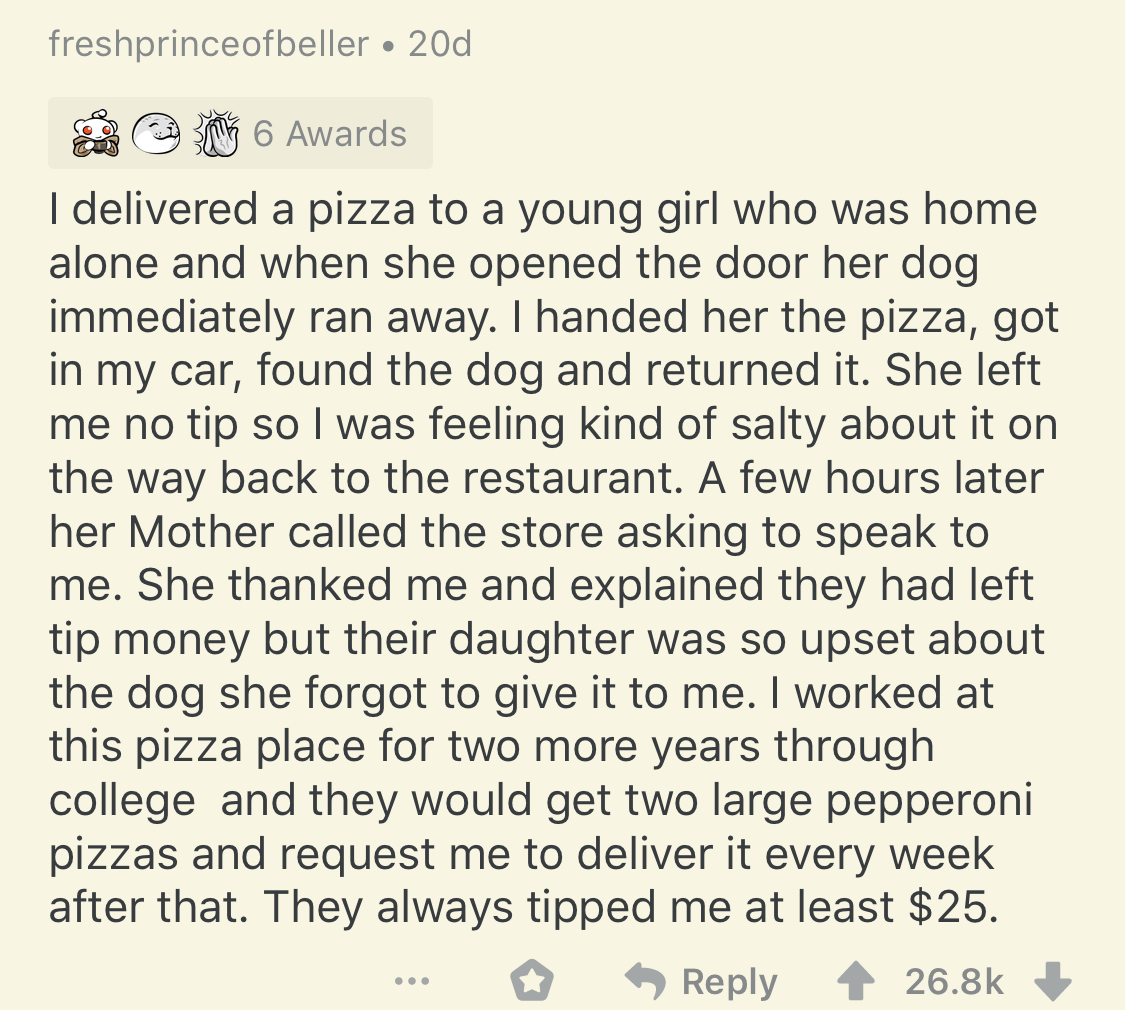
Task: Open freshprinceofbeller's user profile
Action: [208, 45]
